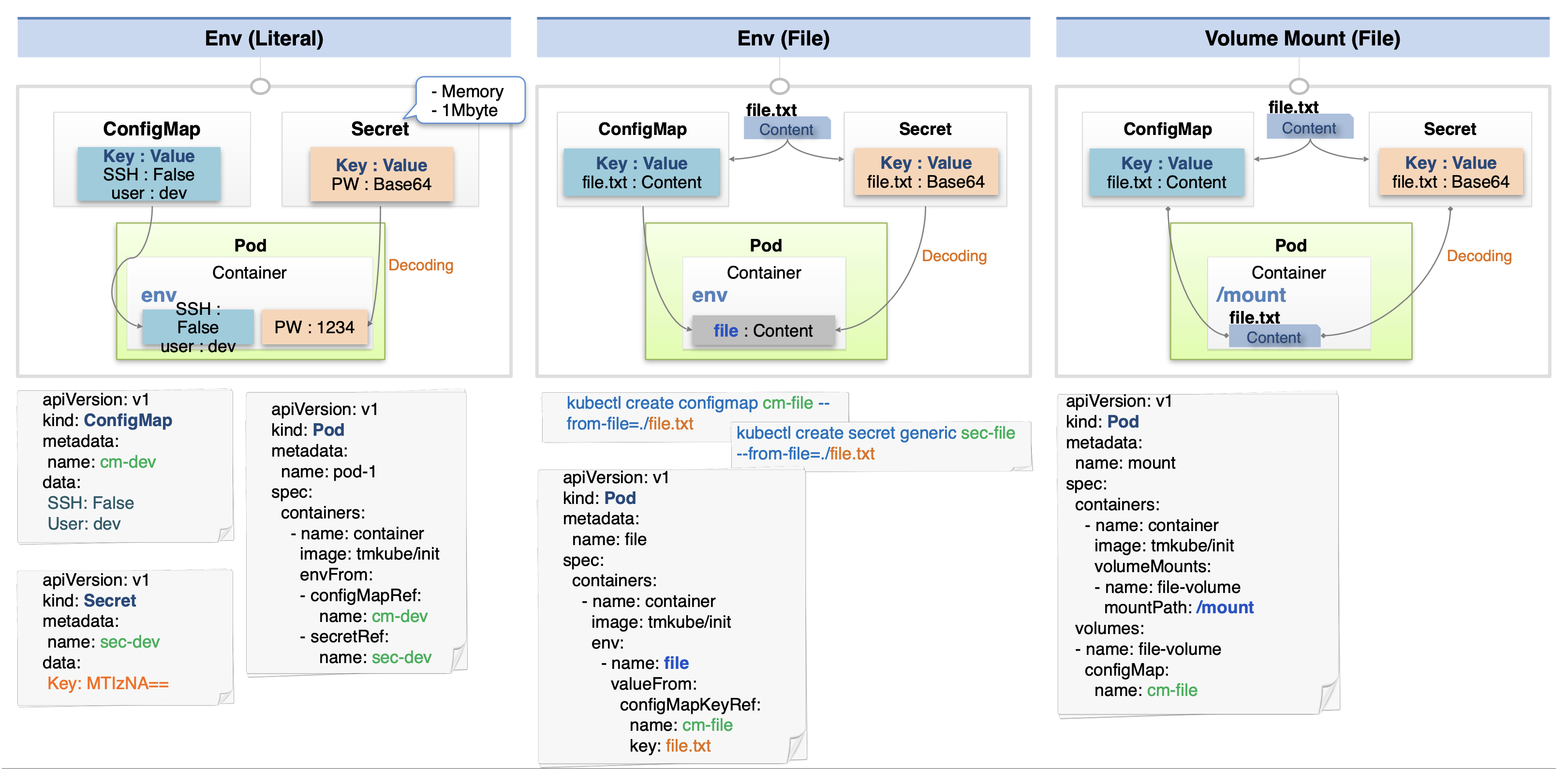Image resolution: width=1568 pixels, height=769 pixels.
Task: Click the Env (Literal) header banner
Action: 264,38
